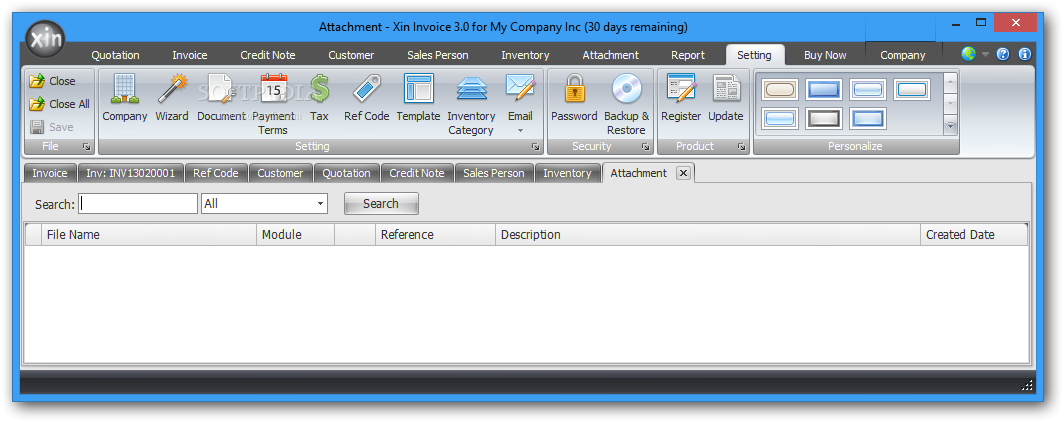This screenshot has height=422, width=1064.
Task: Switch to the Quotation document tab
Action: pos(347,173)
